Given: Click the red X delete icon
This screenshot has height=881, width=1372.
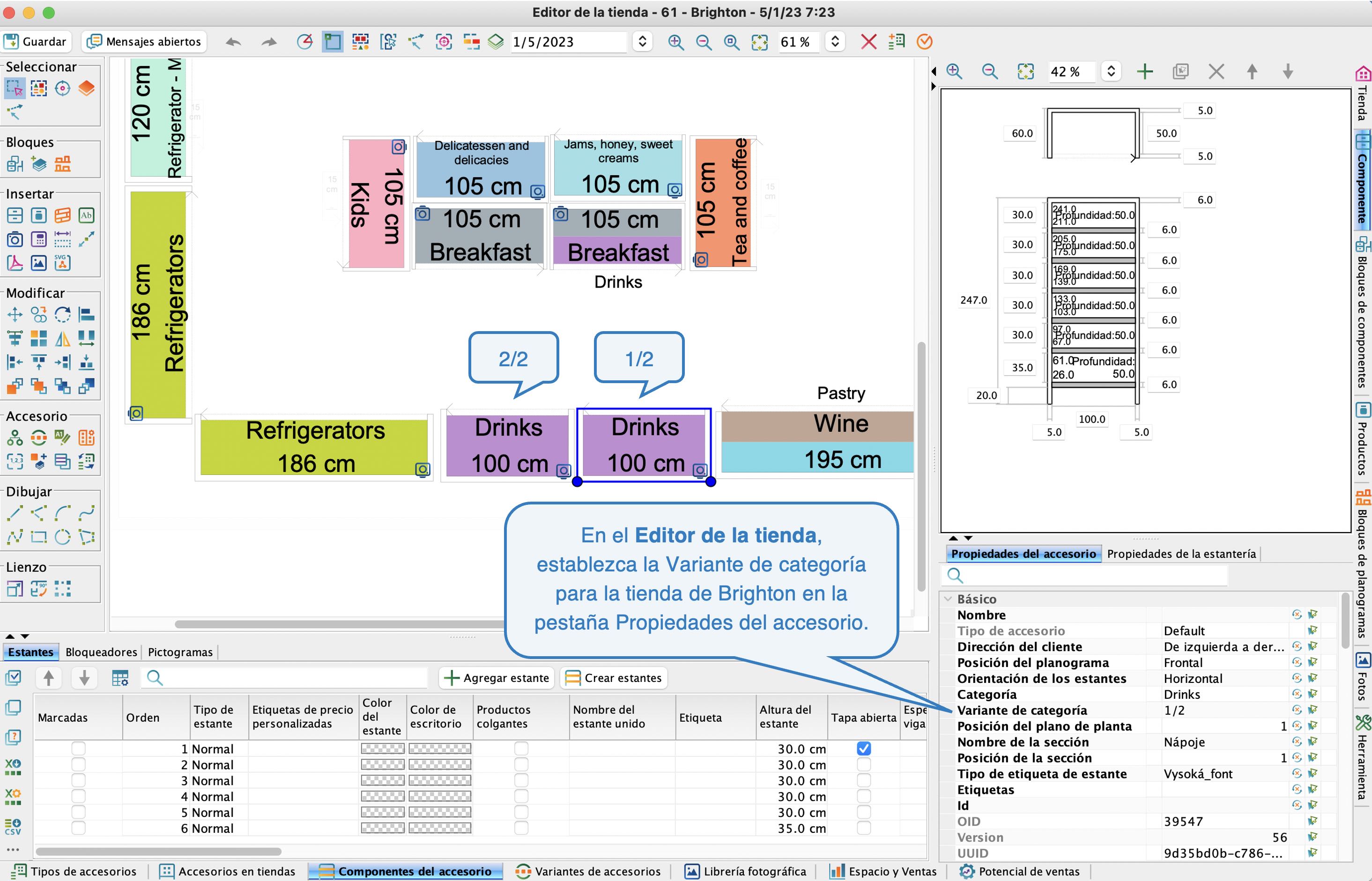Looking at the screenshot, I should point(868,42).
